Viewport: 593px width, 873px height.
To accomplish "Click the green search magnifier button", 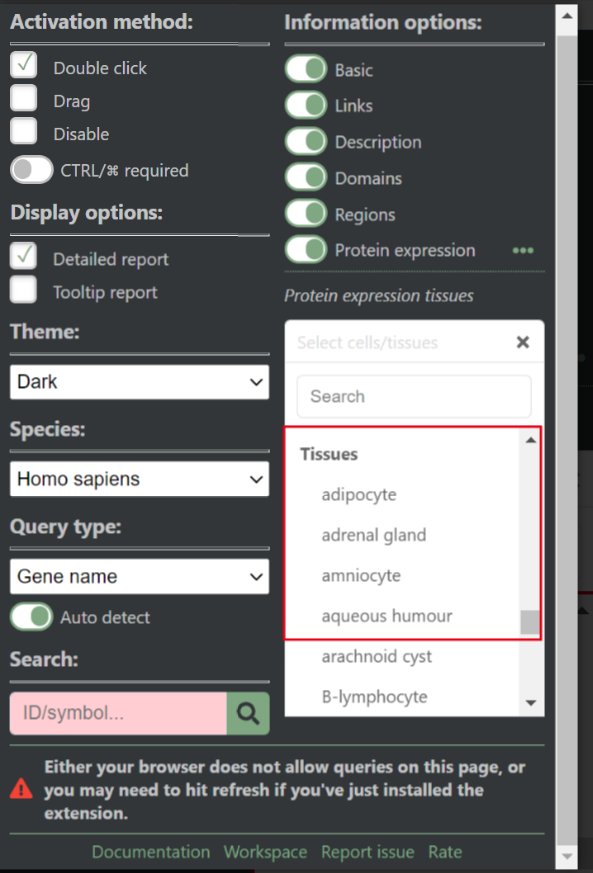I will (248, 713).
